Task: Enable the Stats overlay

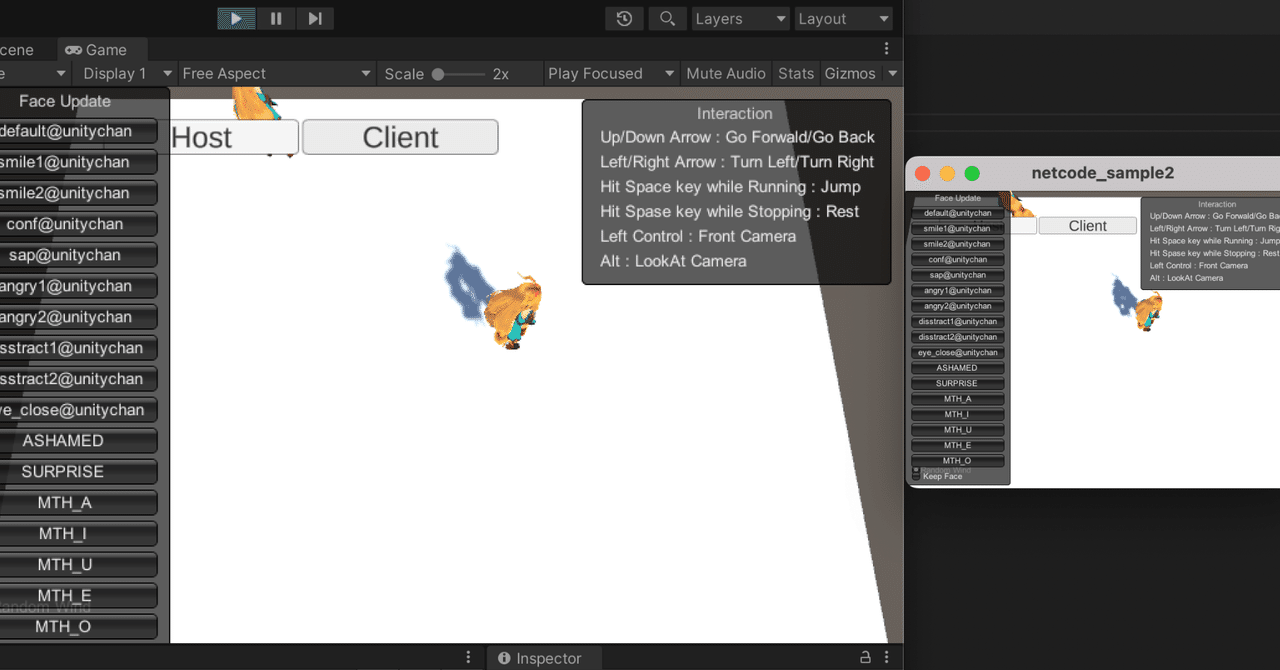Action: (796, 73)
